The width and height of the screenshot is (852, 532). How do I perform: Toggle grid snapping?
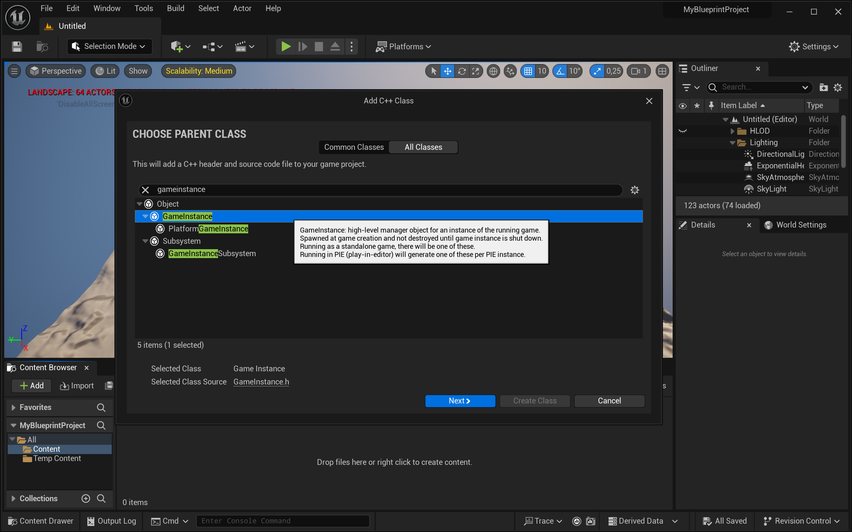(528, 71)
